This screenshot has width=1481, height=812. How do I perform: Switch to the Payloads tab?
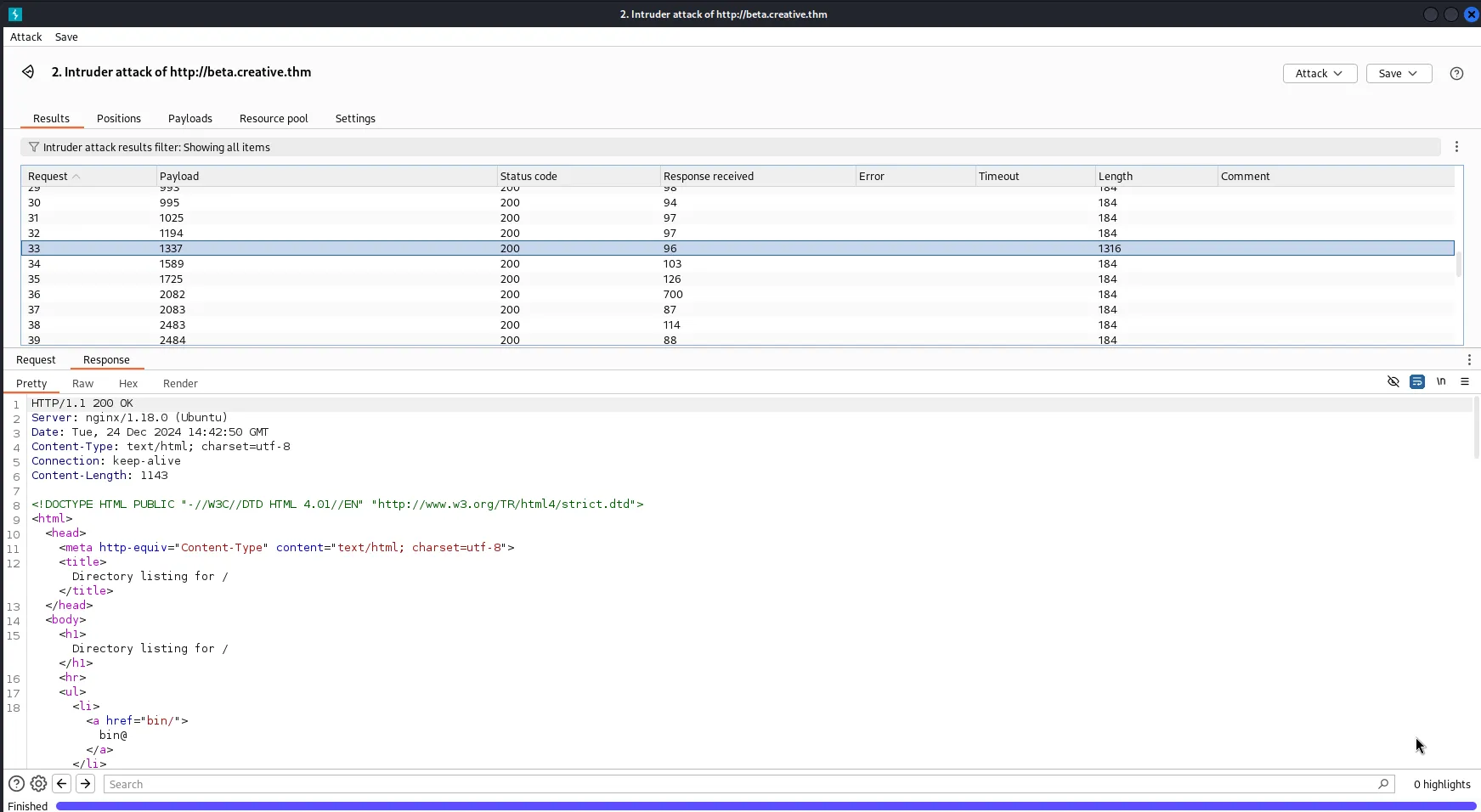point(189,119)
